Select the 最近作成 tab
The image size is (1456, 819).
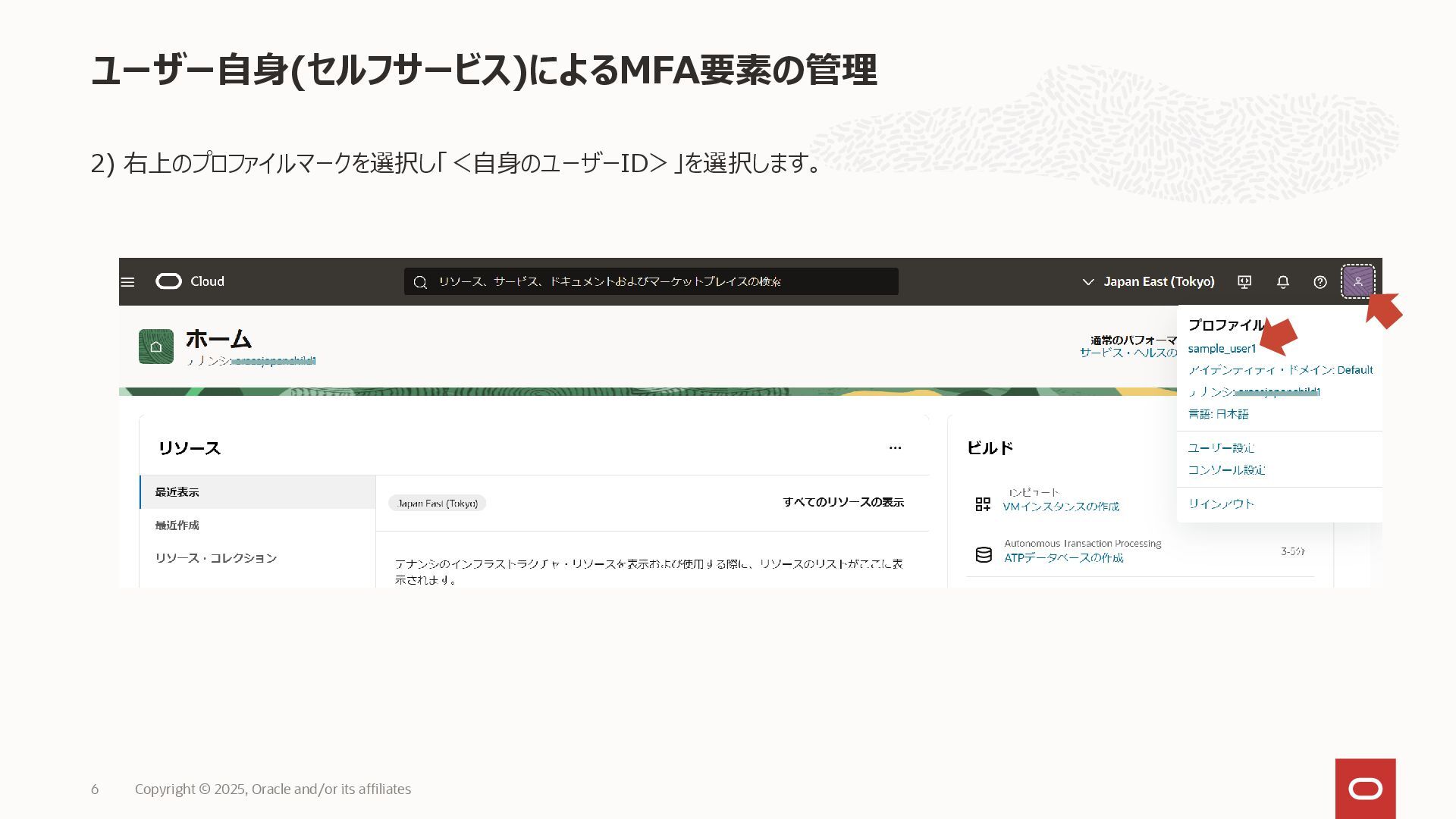(258, 526)
